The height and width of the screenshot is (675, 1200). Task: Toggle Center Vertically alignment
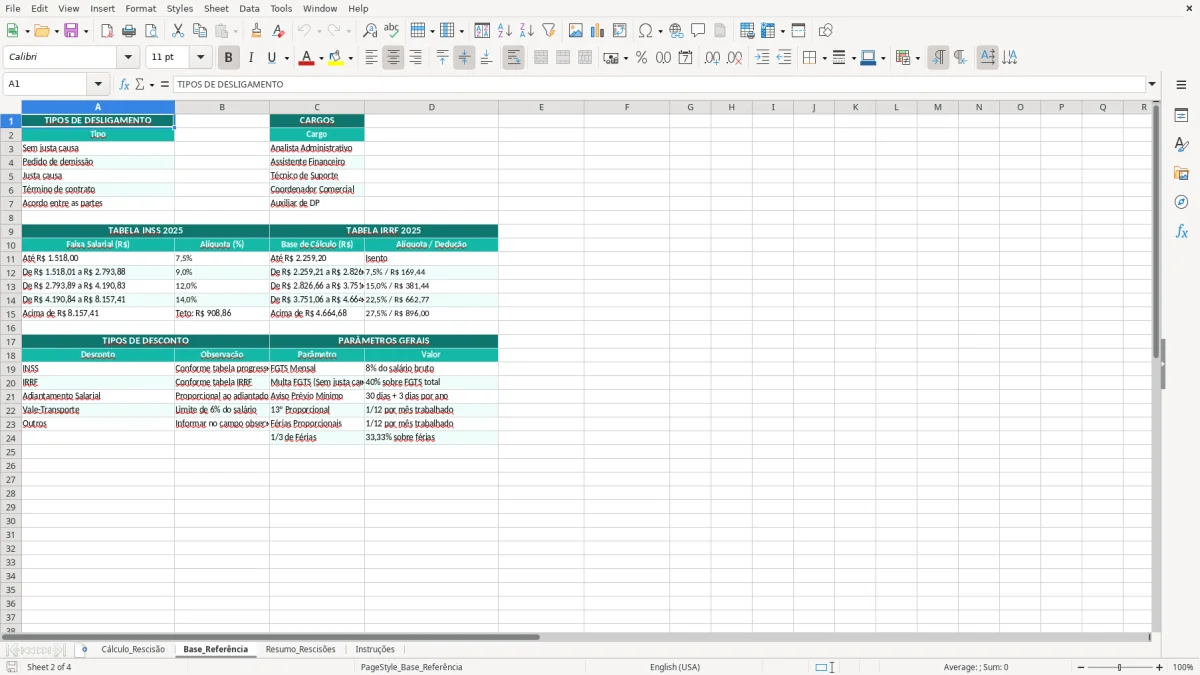464,58
